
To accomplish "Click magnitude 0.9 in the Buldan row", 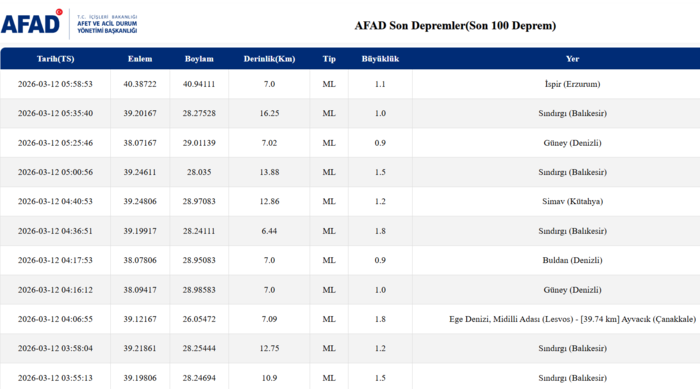I will (x=380, y=260).
